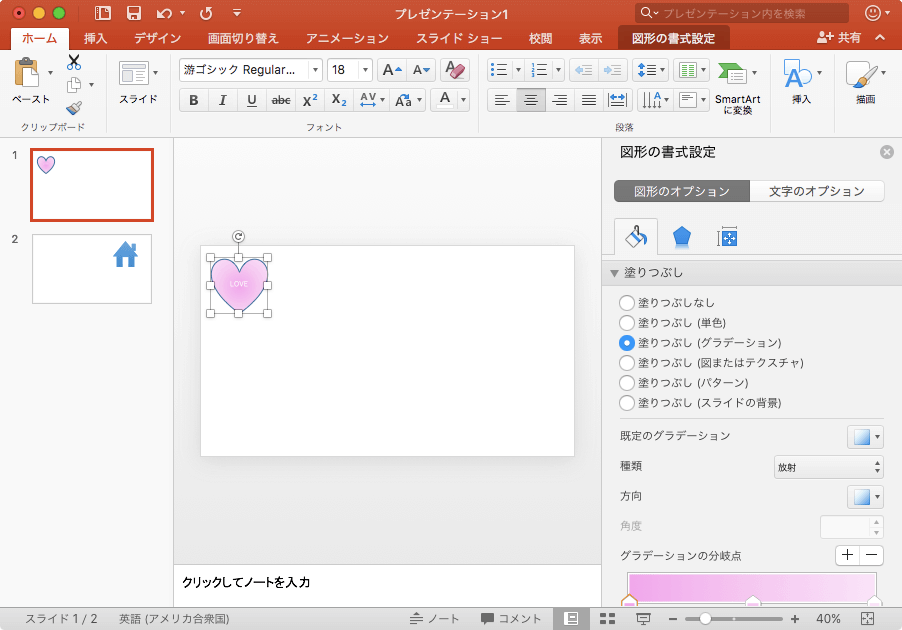The height and width of the screenshot is (630, 902).
Task: Switch to 文字のオプション
Action: click(816, 191)
